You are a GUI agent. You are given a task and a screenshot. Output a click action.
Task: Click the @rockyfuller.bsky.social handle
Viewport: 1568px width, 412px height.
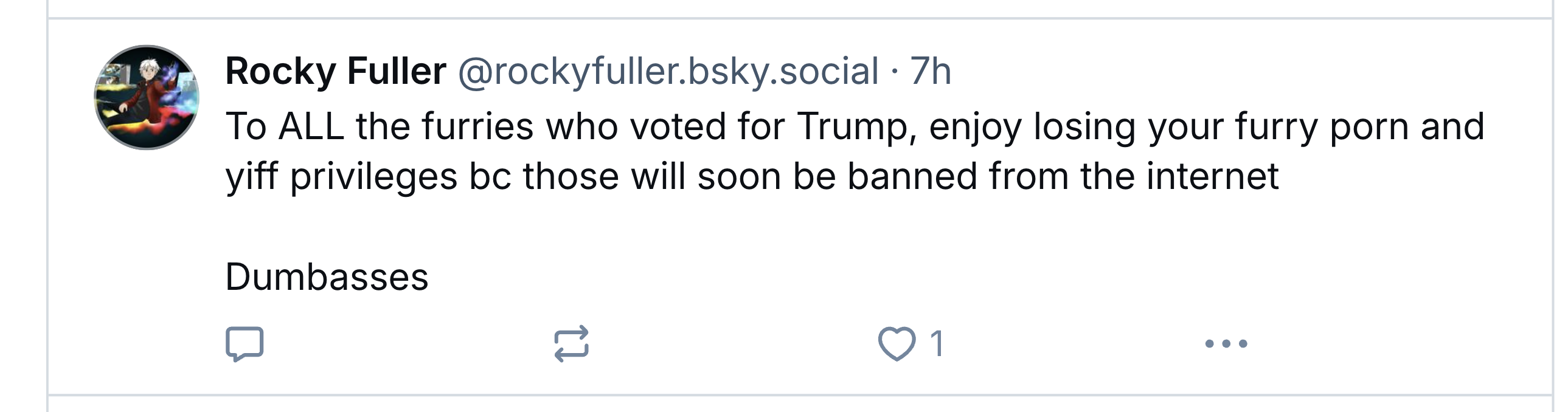[x=668, y=71]
